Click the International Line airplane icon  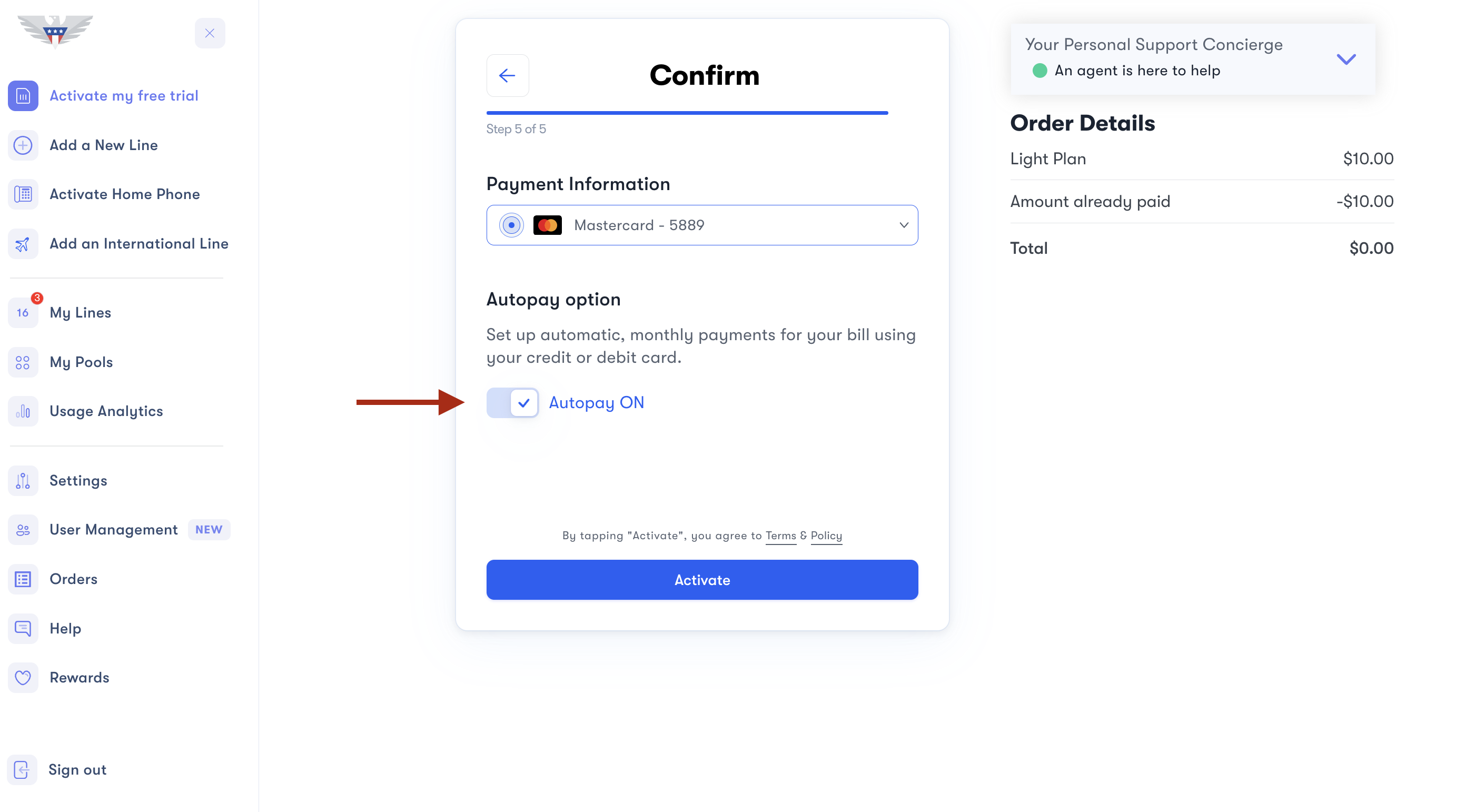(23, 244)
